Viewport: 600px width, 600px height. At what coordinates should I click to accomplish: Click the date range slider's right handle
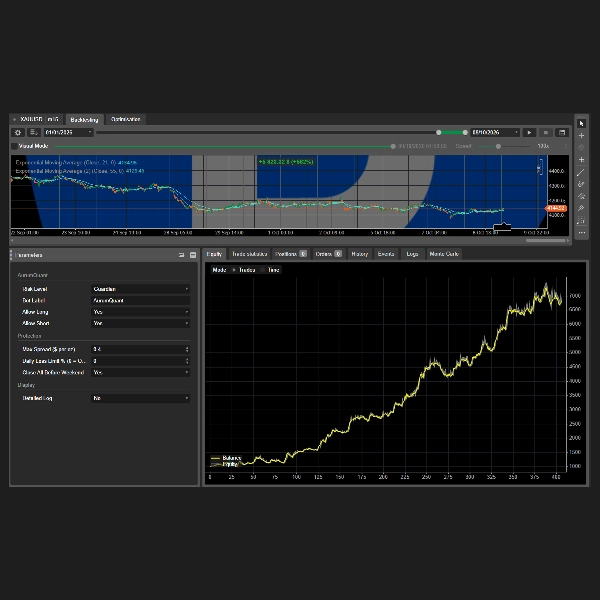tap(465, 132)
